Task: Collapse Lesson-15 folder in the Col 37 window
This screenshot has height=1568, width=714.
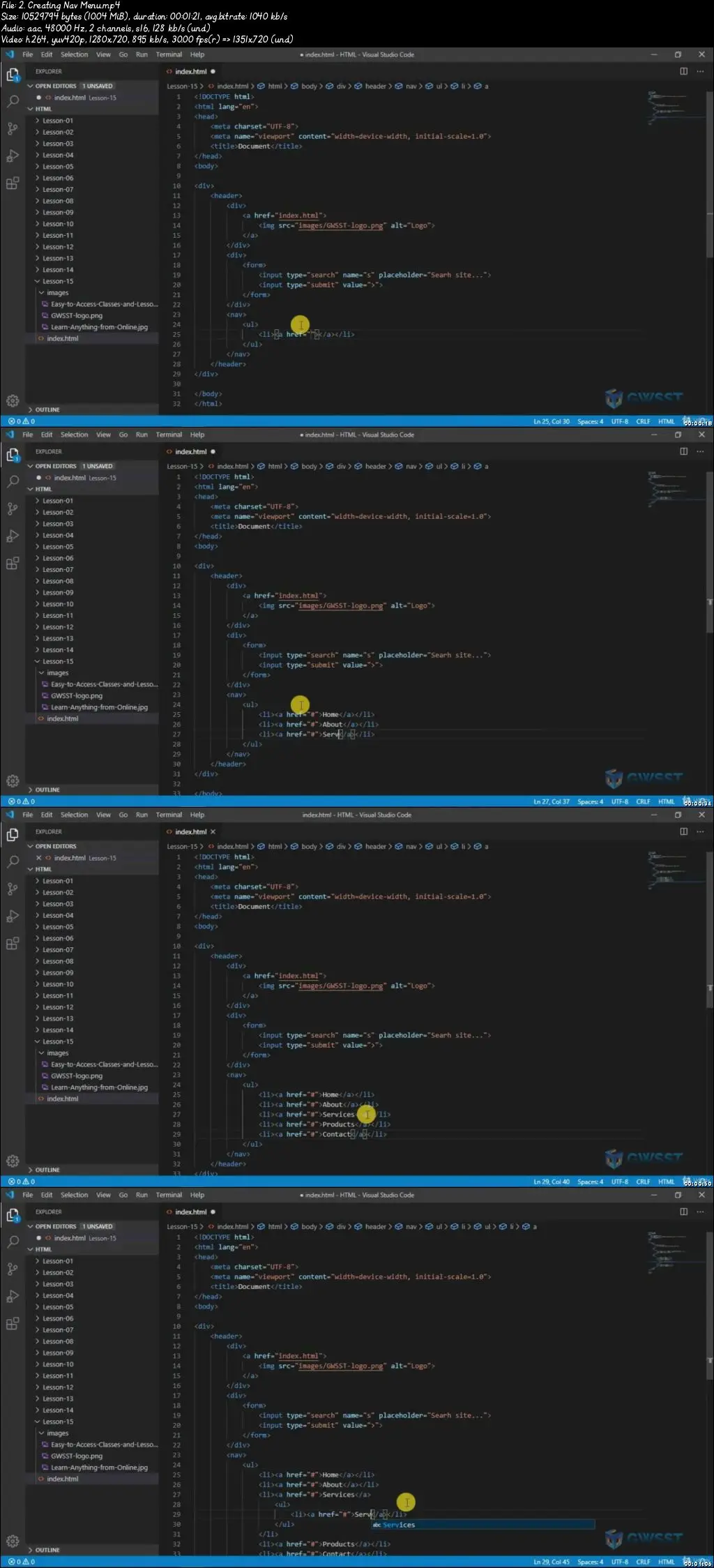Action: tap(57, 661)
